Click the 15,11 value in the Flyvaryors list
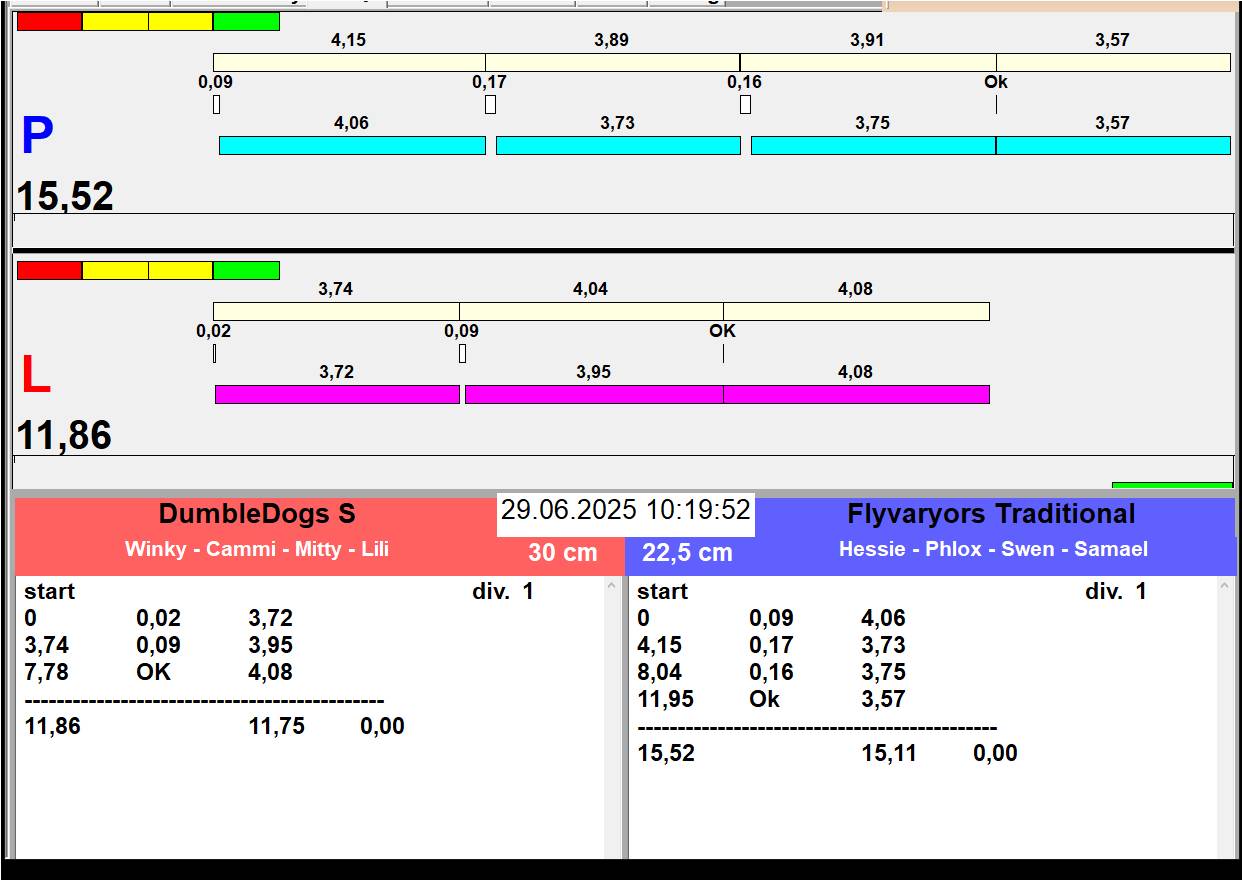The height and width of the screenshot is (880, 1242). [889, 753]
